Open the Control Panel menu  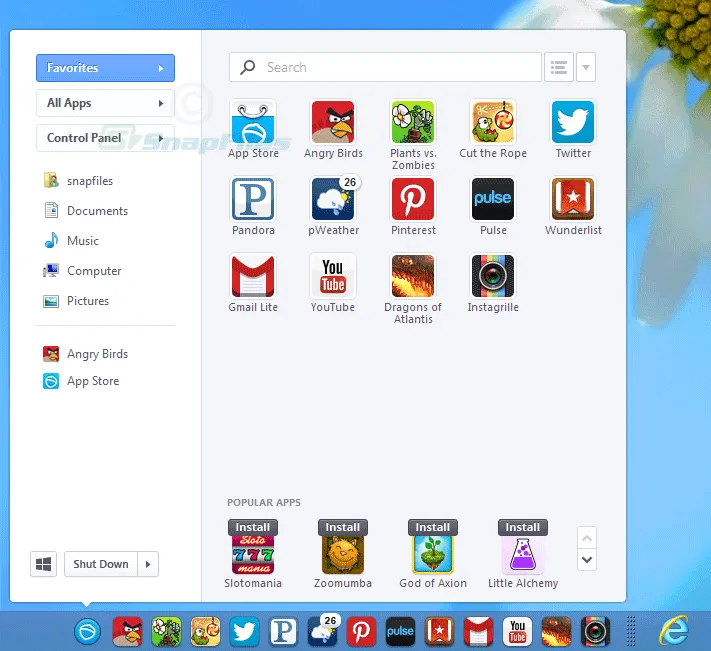(105, 138)
